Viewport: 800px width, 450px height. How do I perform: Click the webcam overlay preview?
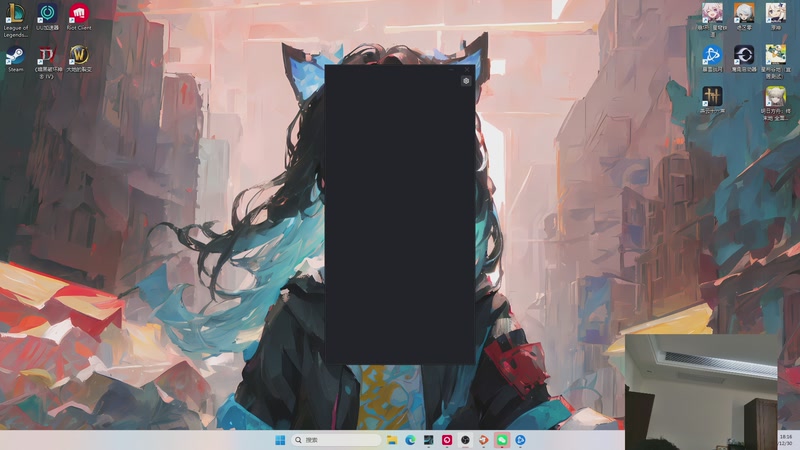point(702,392)
